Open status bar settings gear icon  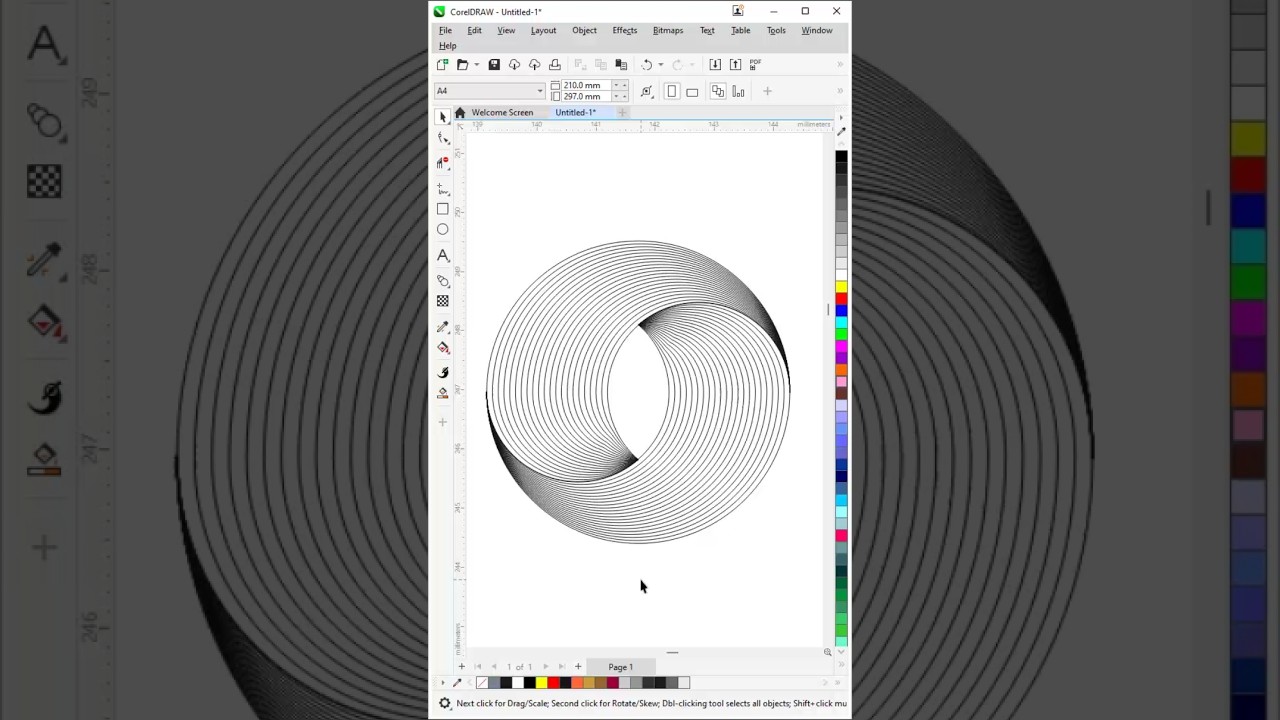445,703
